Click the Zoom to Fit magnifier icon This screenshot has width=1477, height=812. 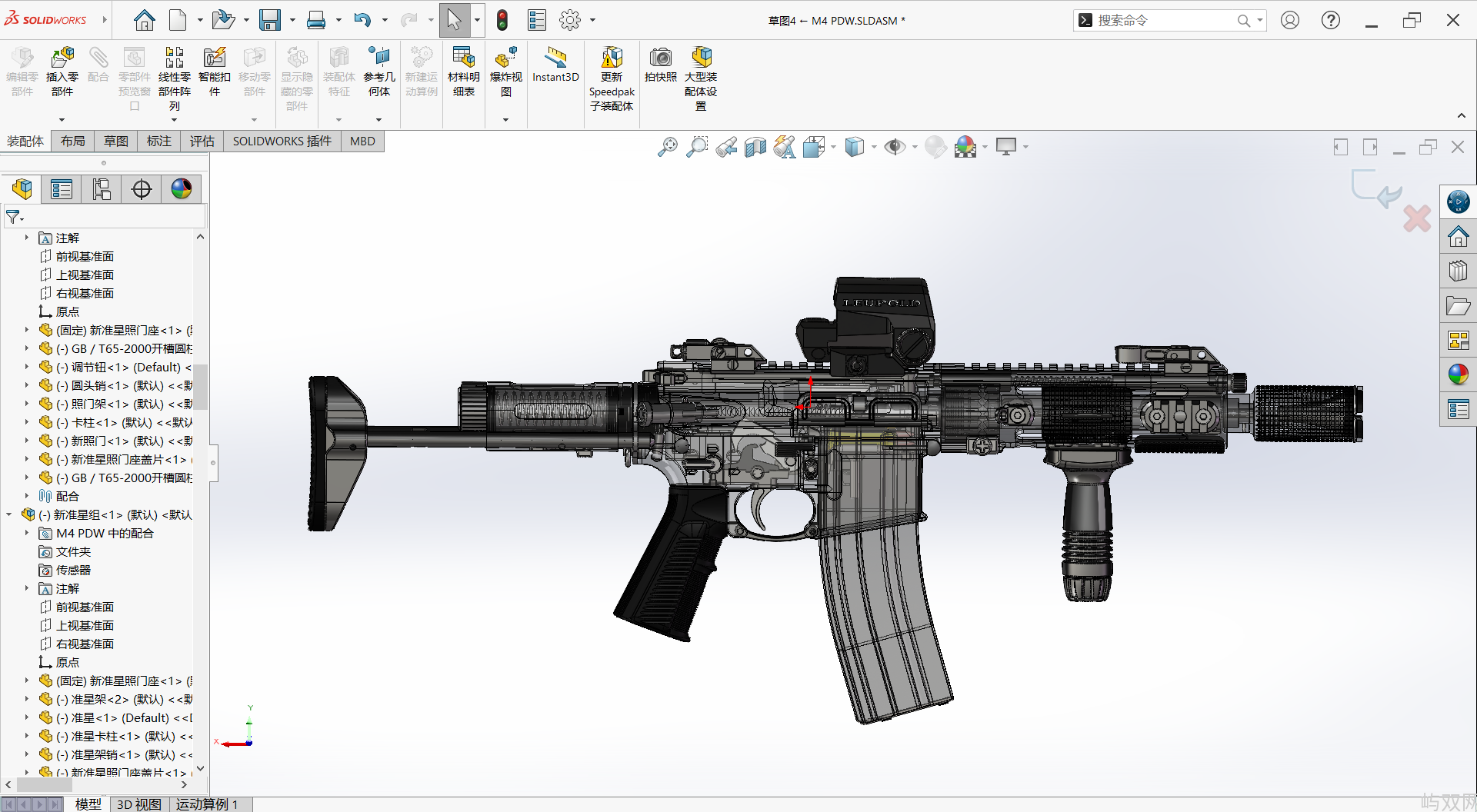click(667, 147)
